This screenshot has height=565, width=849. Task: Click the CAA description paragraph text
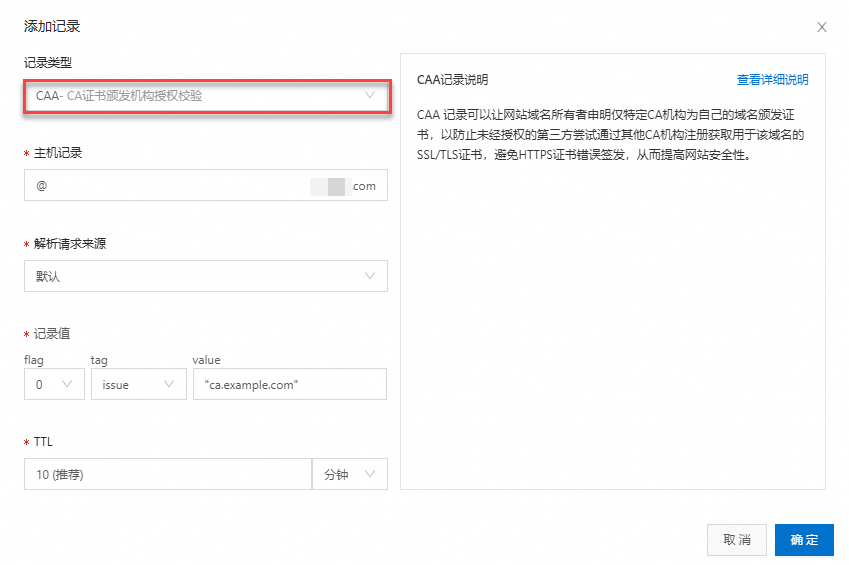(610, 135)
